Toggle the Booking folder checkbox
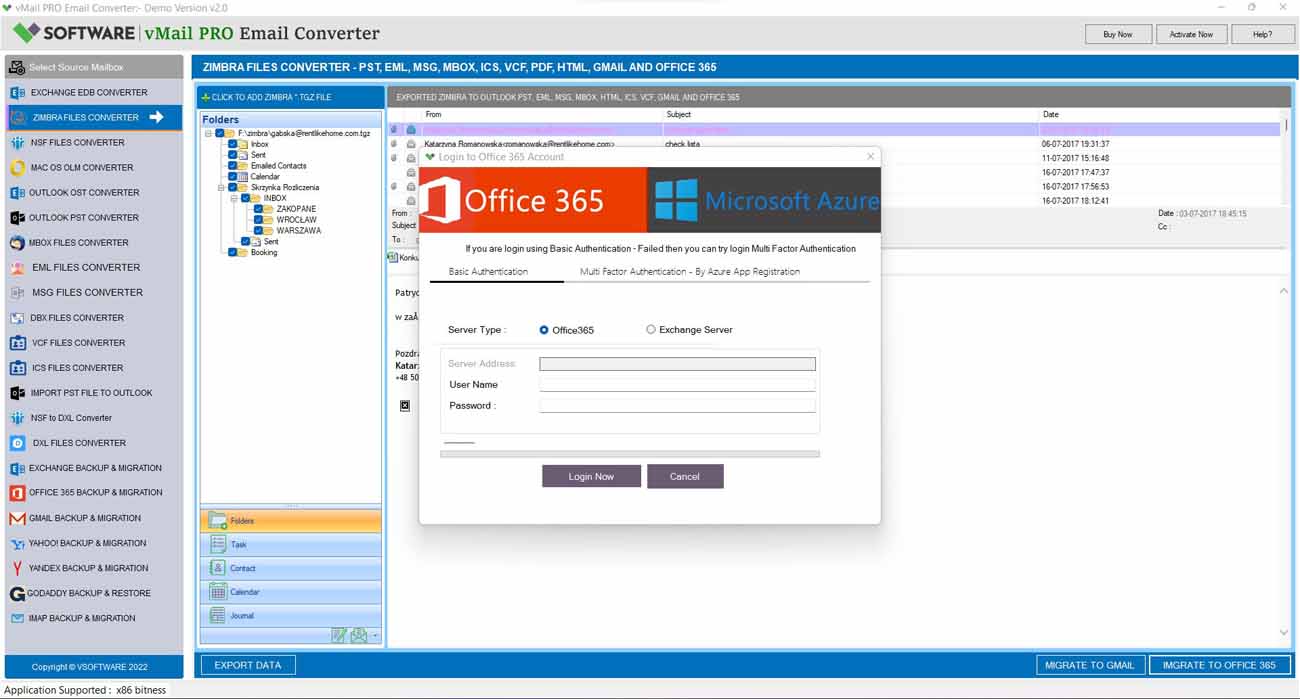Image resolution: width=1300 pixels, height=699 pixels. pyautogui.click(x=233, y=252)
